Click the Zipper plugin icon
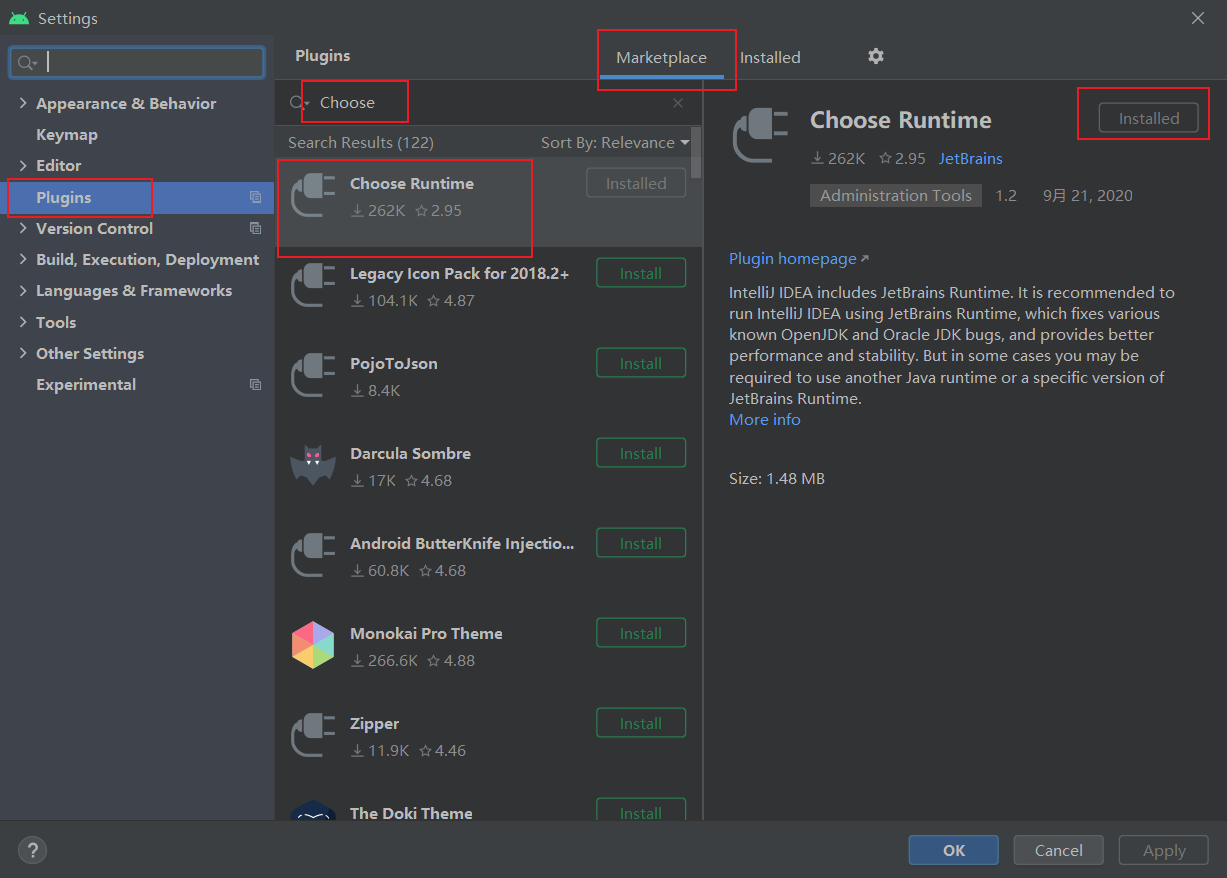The height and width of the screenshot is (878, 1227). pos(313,735)
